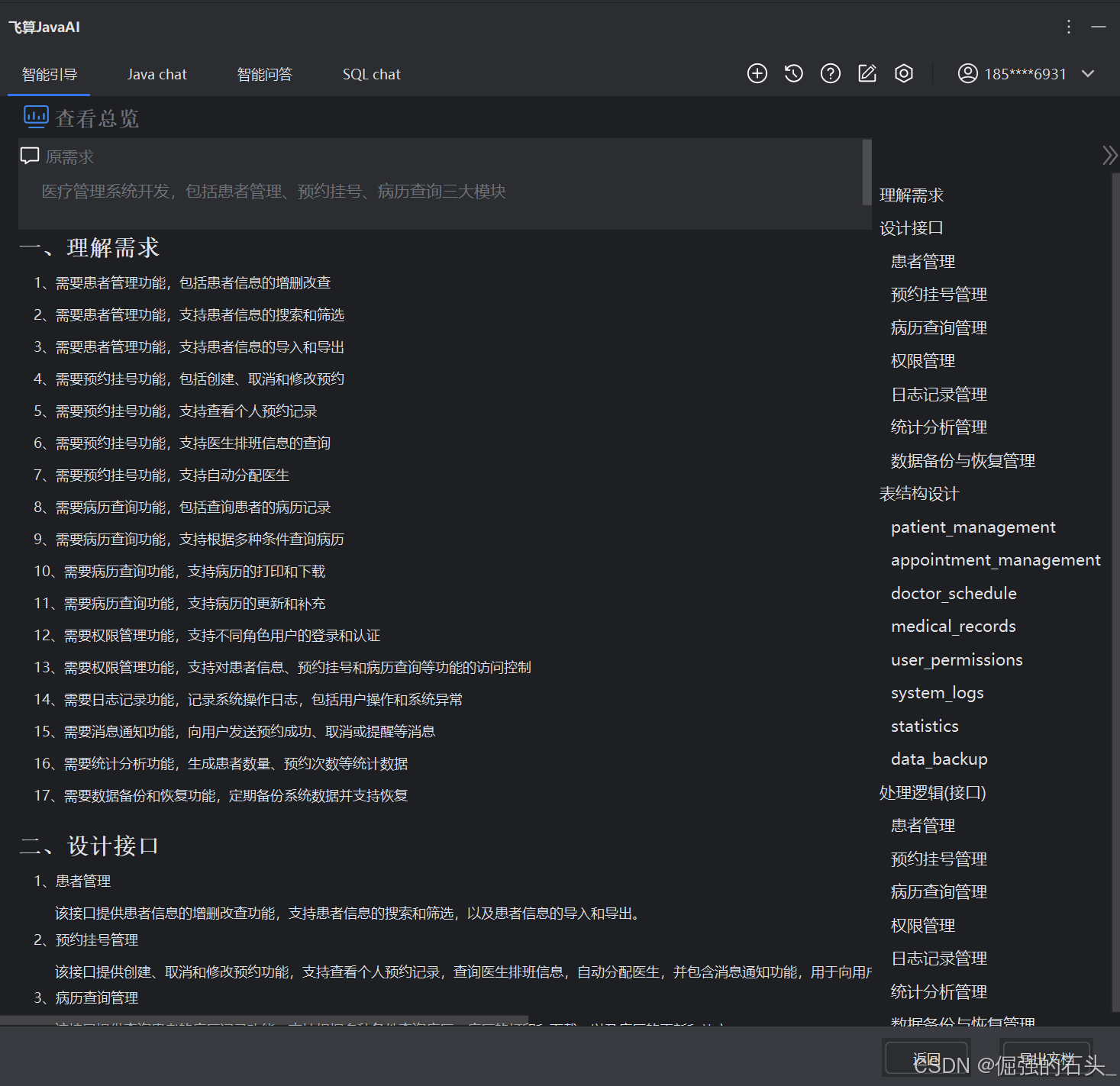Jump to 处理逻辑(接口) in the outline

(x=933, y=793)
